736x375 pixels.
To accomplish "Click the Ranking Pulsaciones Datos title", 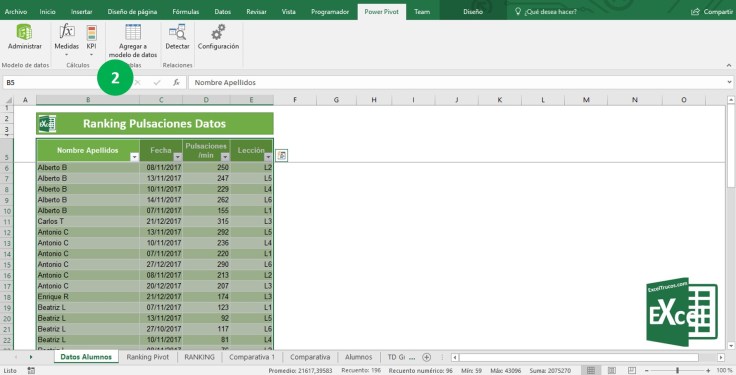I will pyautogui.click(x=154, y=124).
